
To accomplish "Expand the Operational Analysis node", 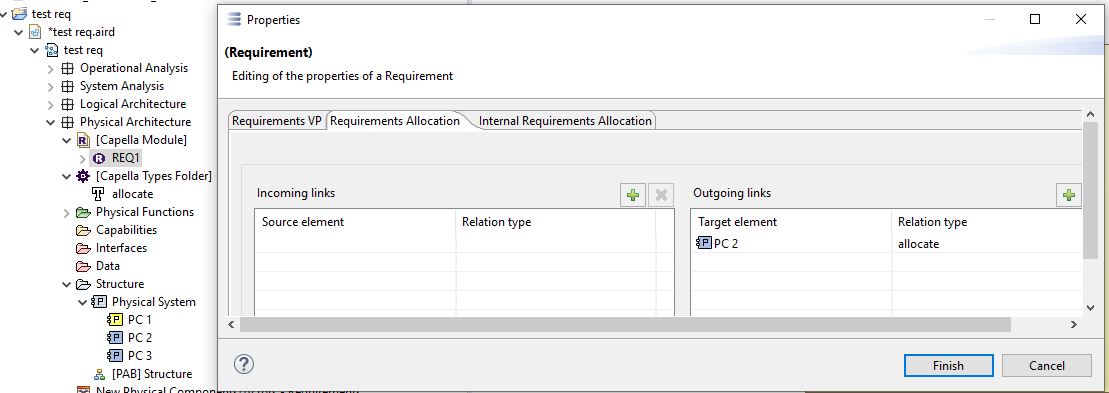I will tap(51, 69).
